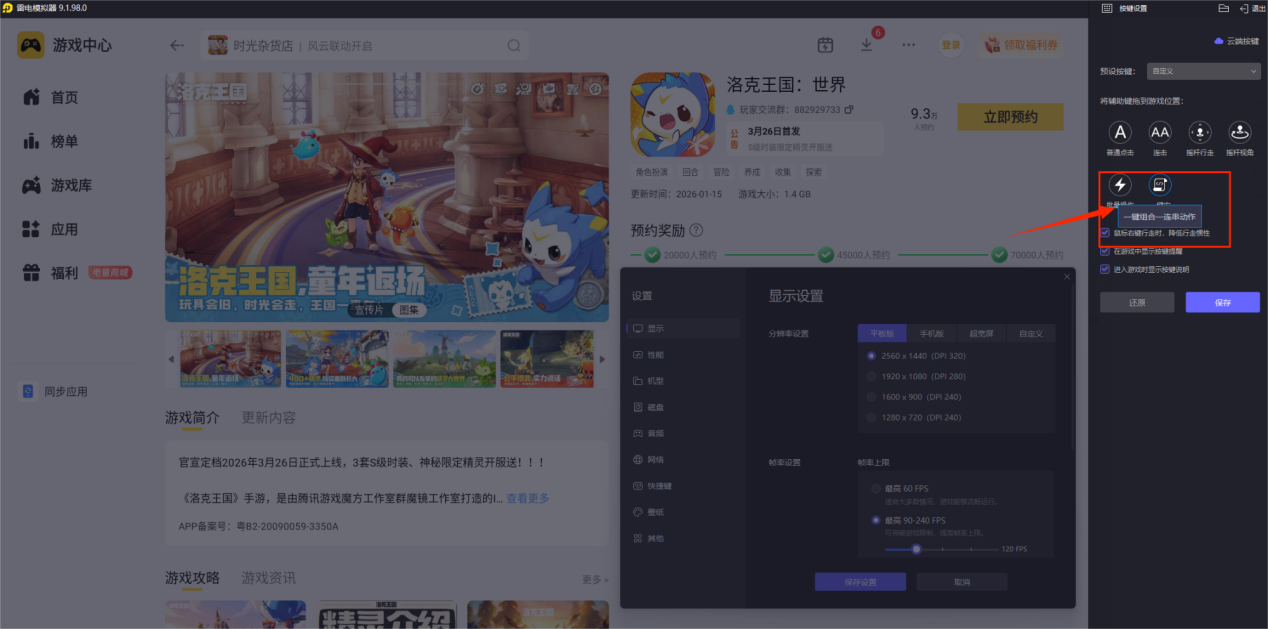The height and width of the screenshot is (629, 1268).
Task: Switch to the 游戏资讯 tab
Action: [x=268, y=578]
